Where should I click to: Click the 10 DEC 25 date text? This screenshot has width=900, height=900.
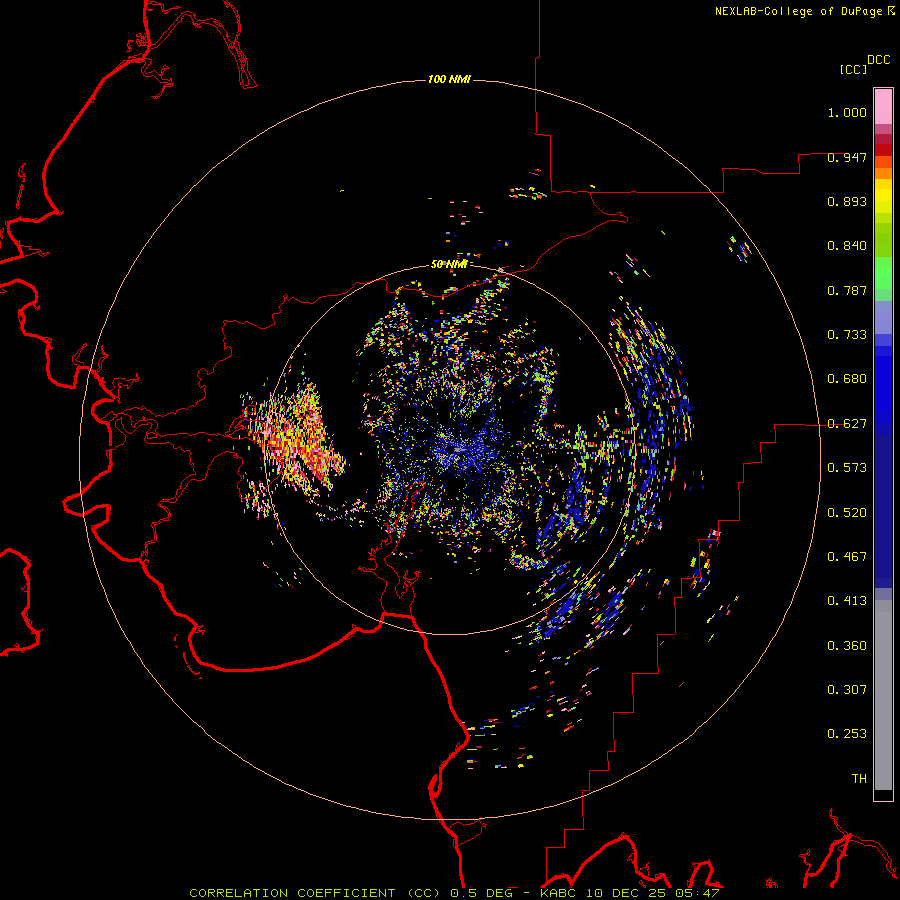[x=627, y=893]
